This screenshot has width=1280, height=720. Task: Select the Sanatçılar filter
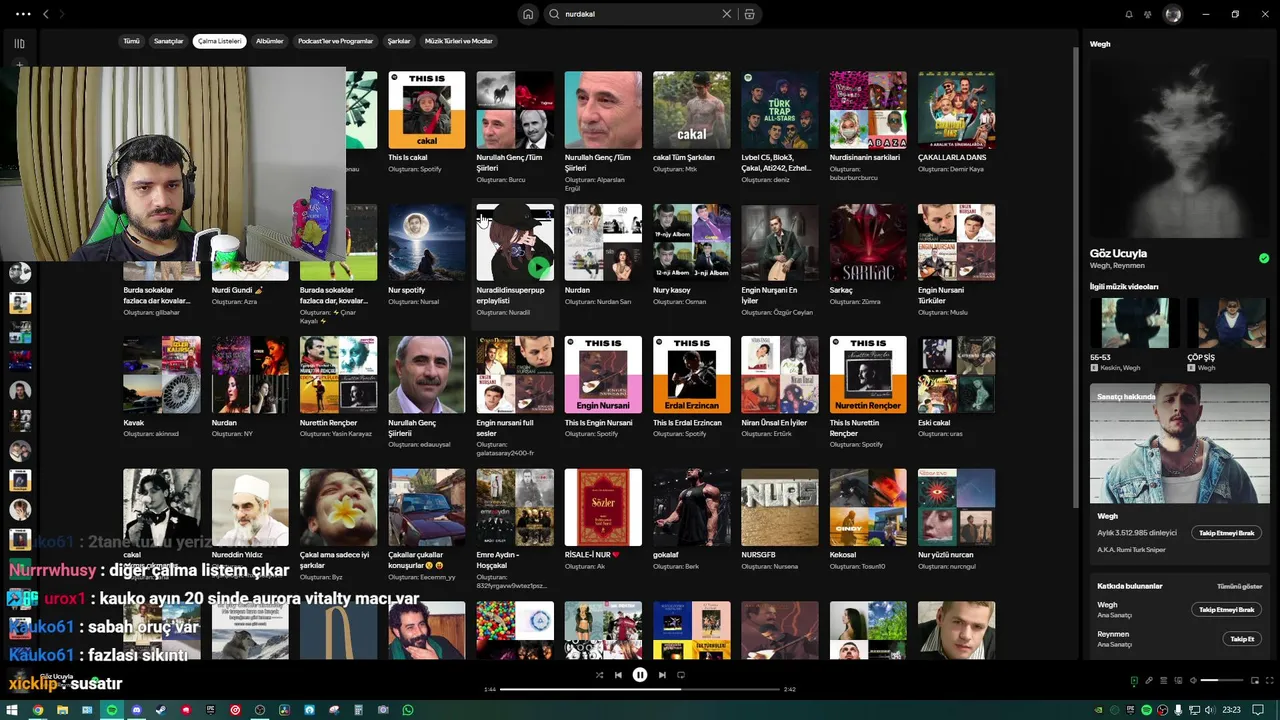(168, 41)
